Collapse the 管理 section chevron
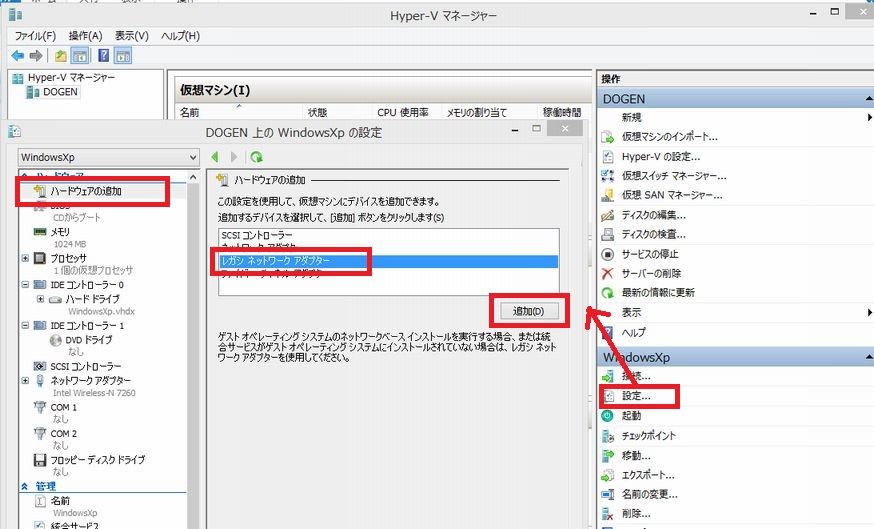 26,485
